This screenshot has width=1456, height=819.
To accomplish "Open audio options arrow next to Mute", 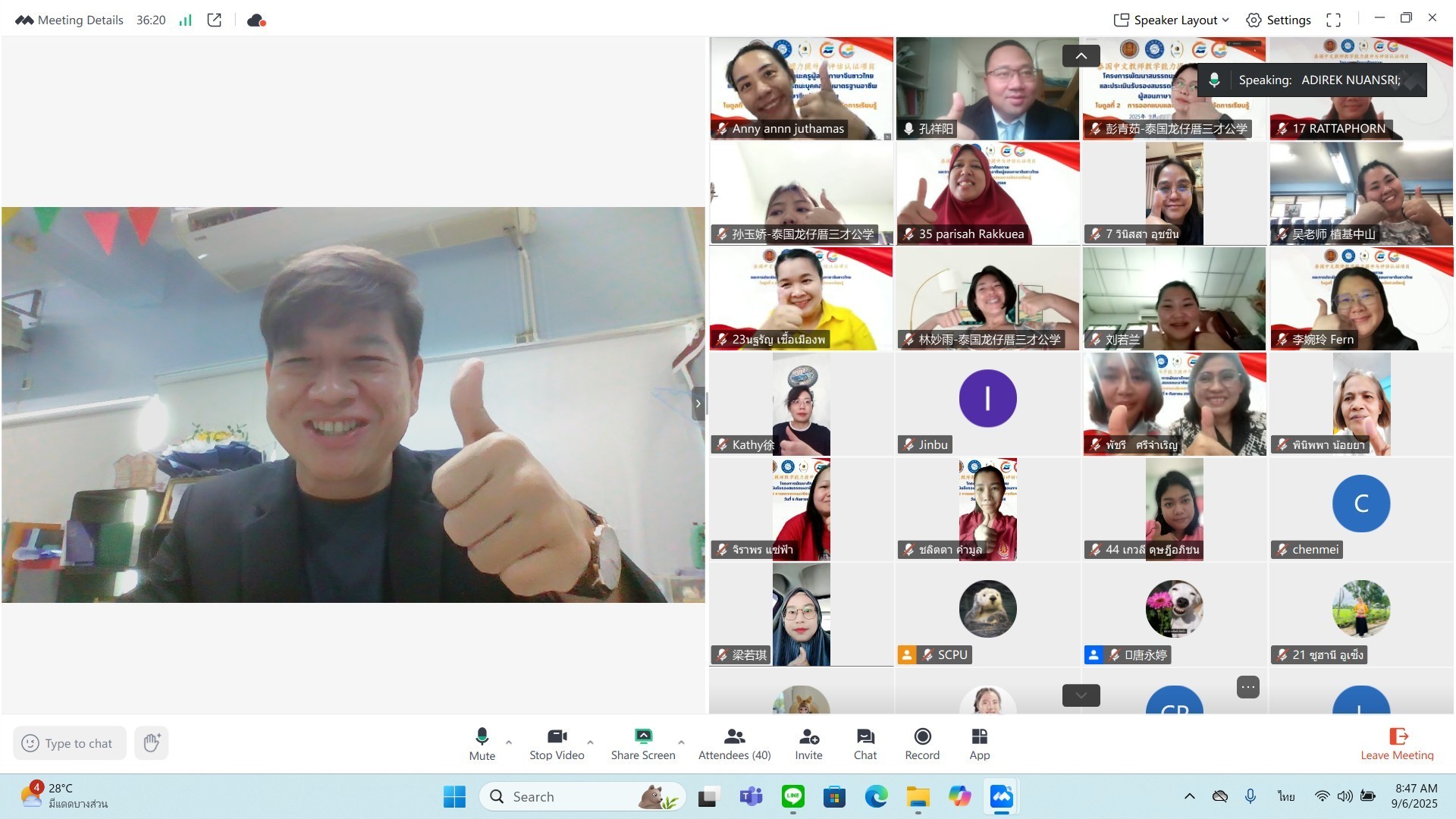I will pyautogui.click(x=509, y=742).
